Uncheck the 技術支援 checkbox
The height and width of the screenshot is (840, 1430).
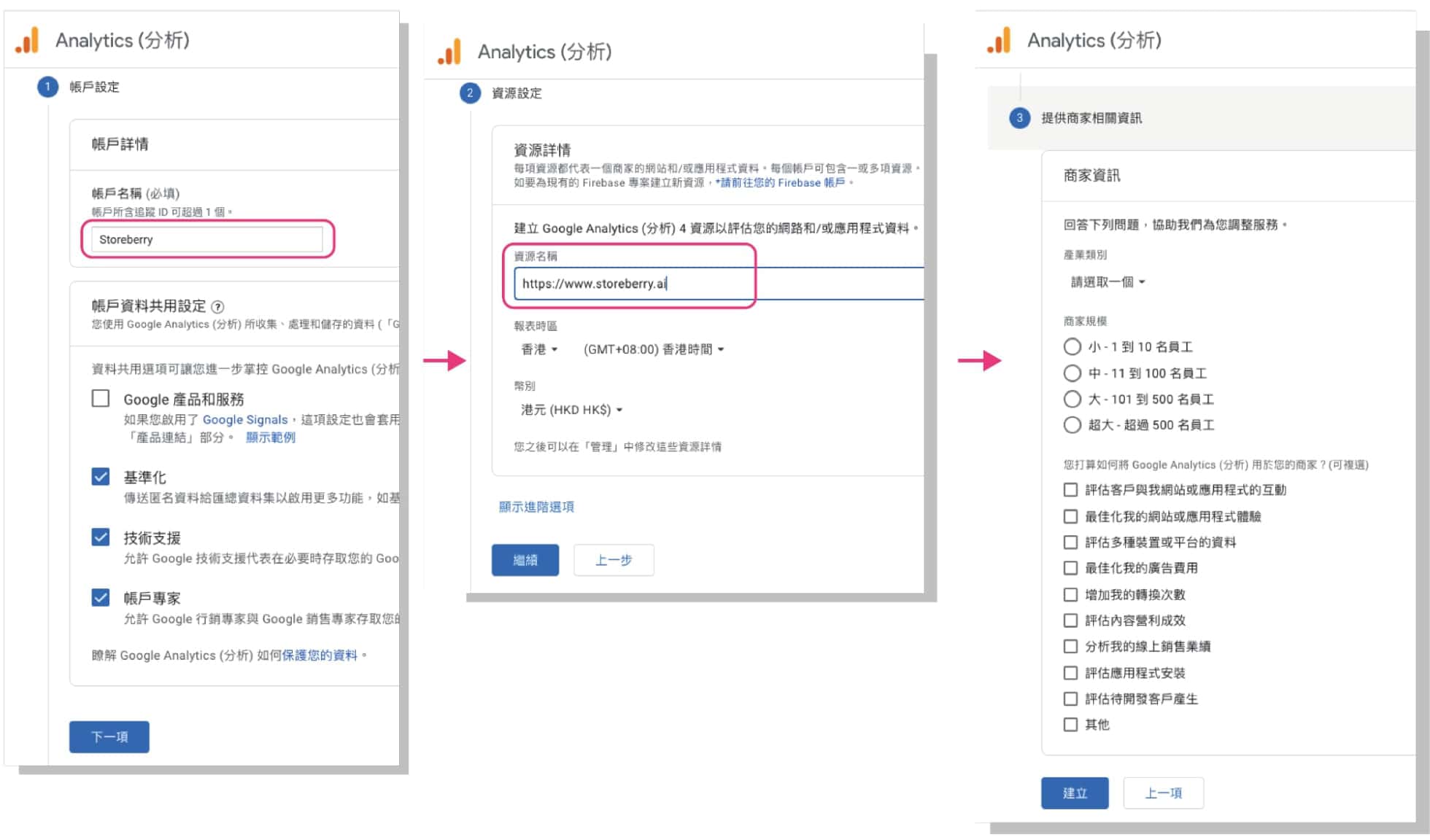[101, 537]
